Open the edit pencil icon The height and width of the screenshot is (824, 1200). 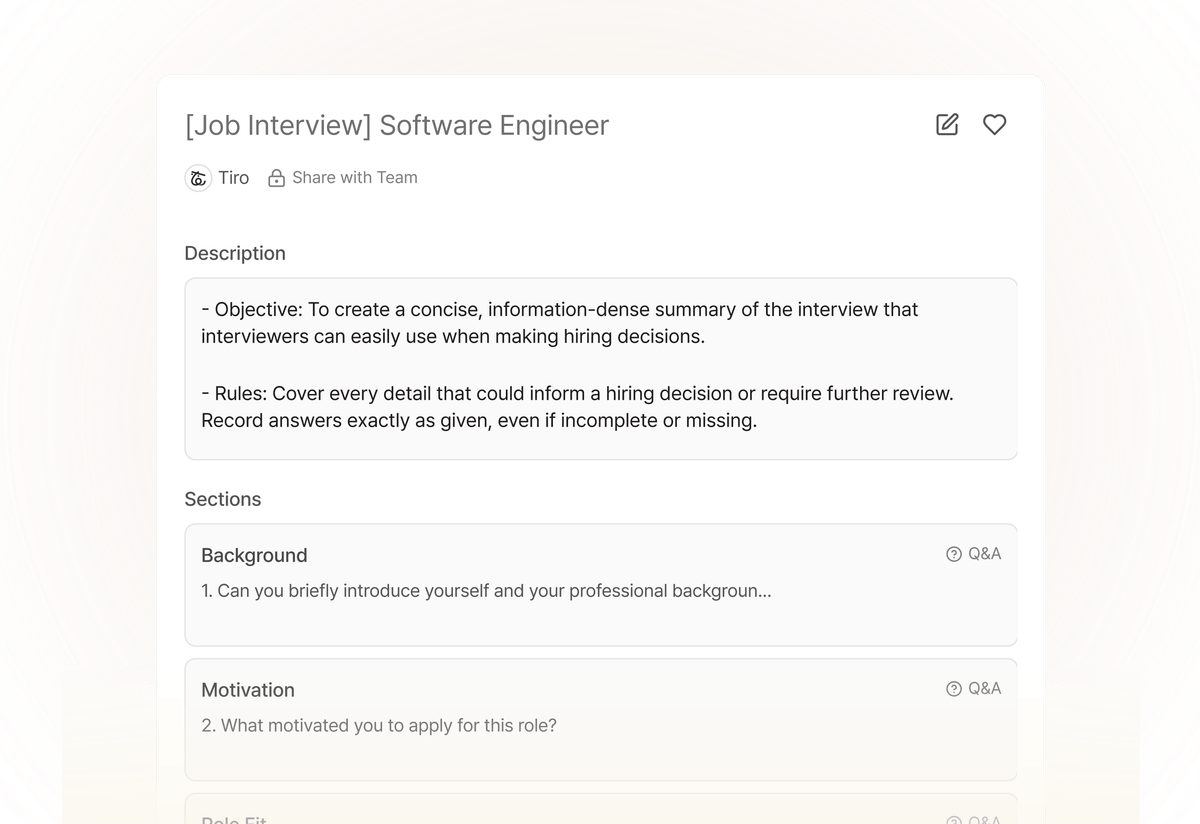point(946,124)
